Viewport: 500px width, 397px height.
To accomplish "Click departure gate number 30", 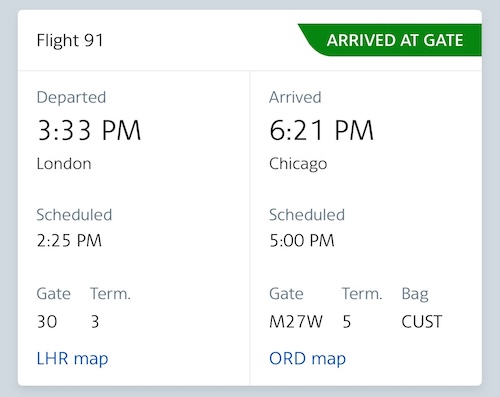I will coord(47,322).
